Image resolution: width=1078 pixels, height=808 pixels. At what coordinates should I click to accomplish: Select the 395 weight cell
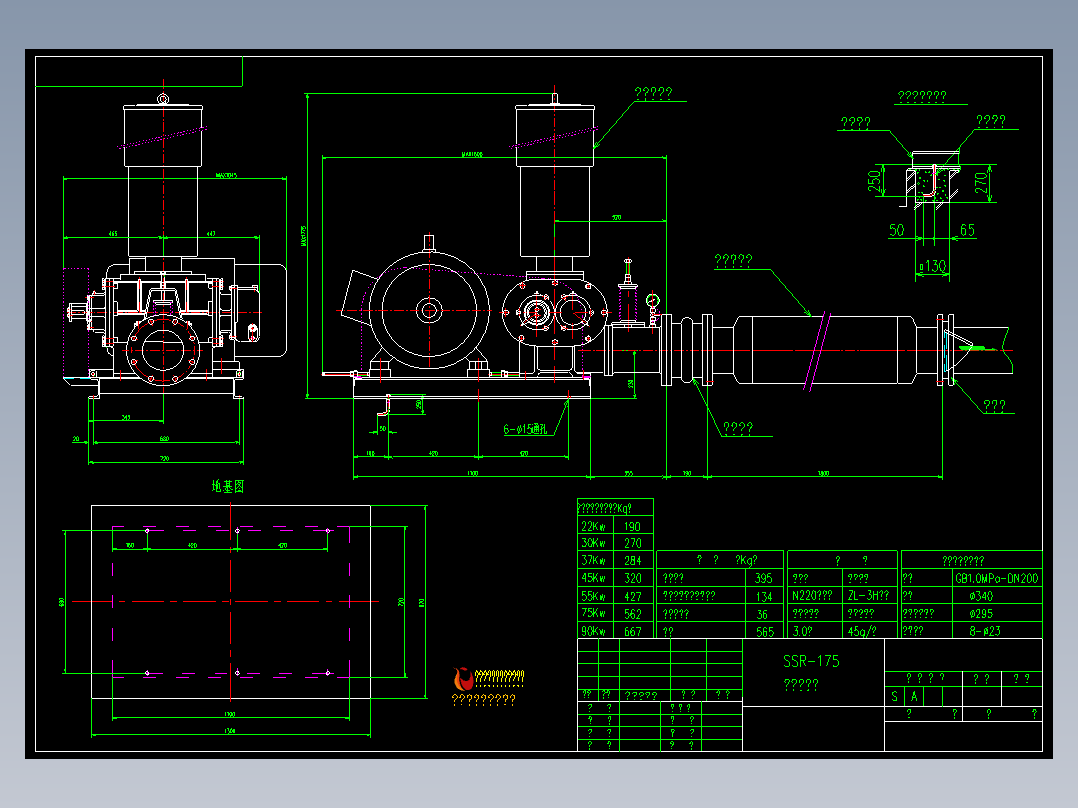(x=764, y=578)
